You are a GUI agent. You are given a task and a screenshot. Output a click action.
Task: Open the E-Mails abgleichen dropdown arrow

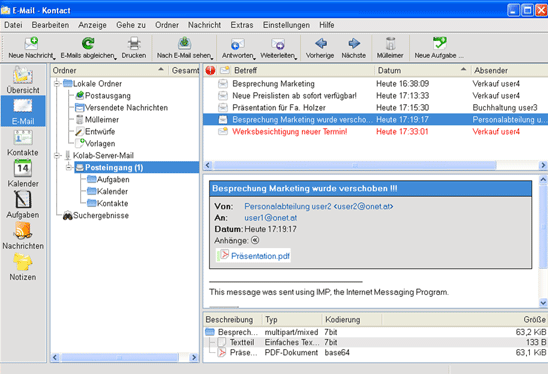click(x=115, y=58)
